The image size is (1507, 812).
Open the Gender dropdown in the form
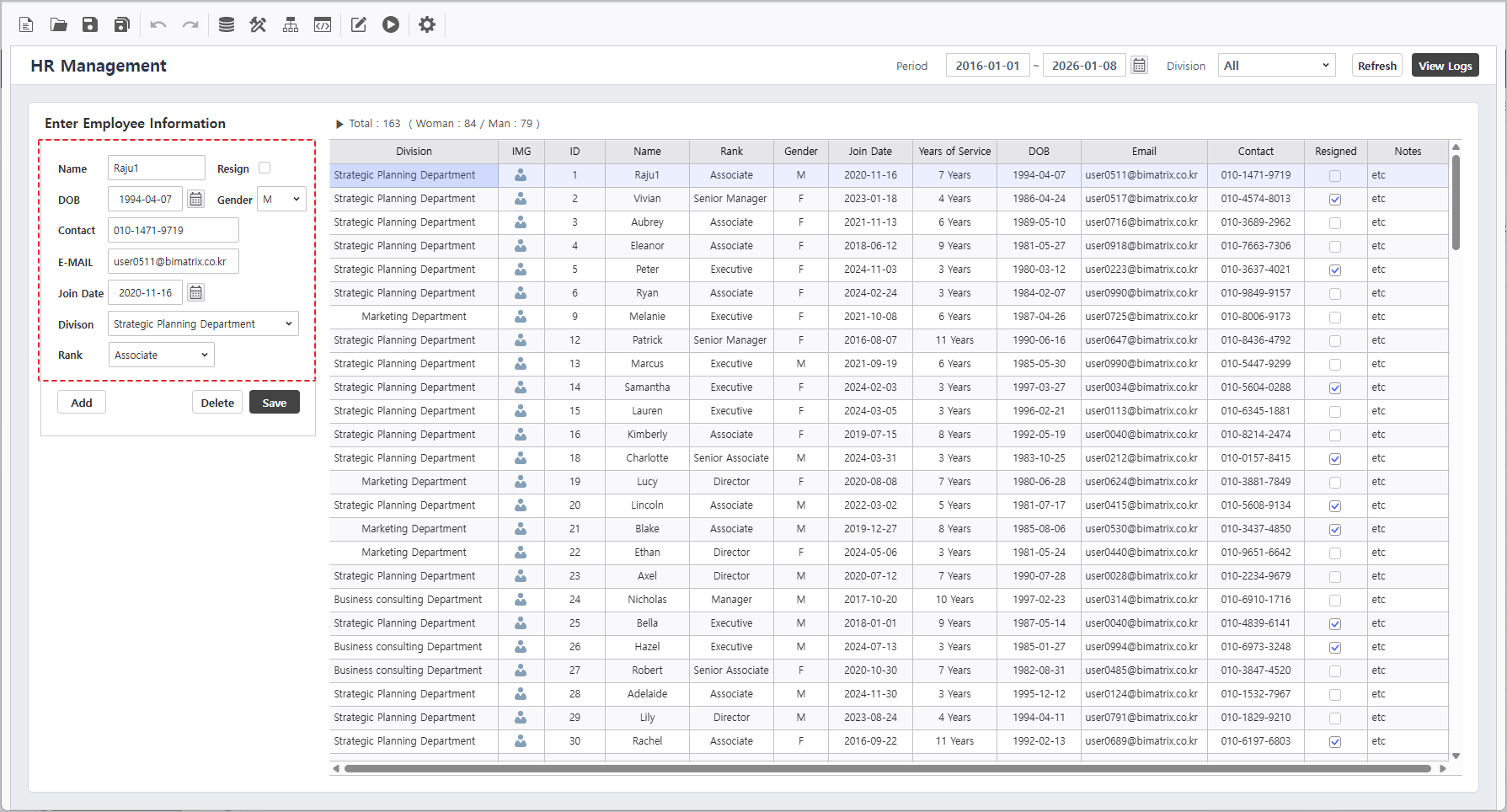point(281,200)
